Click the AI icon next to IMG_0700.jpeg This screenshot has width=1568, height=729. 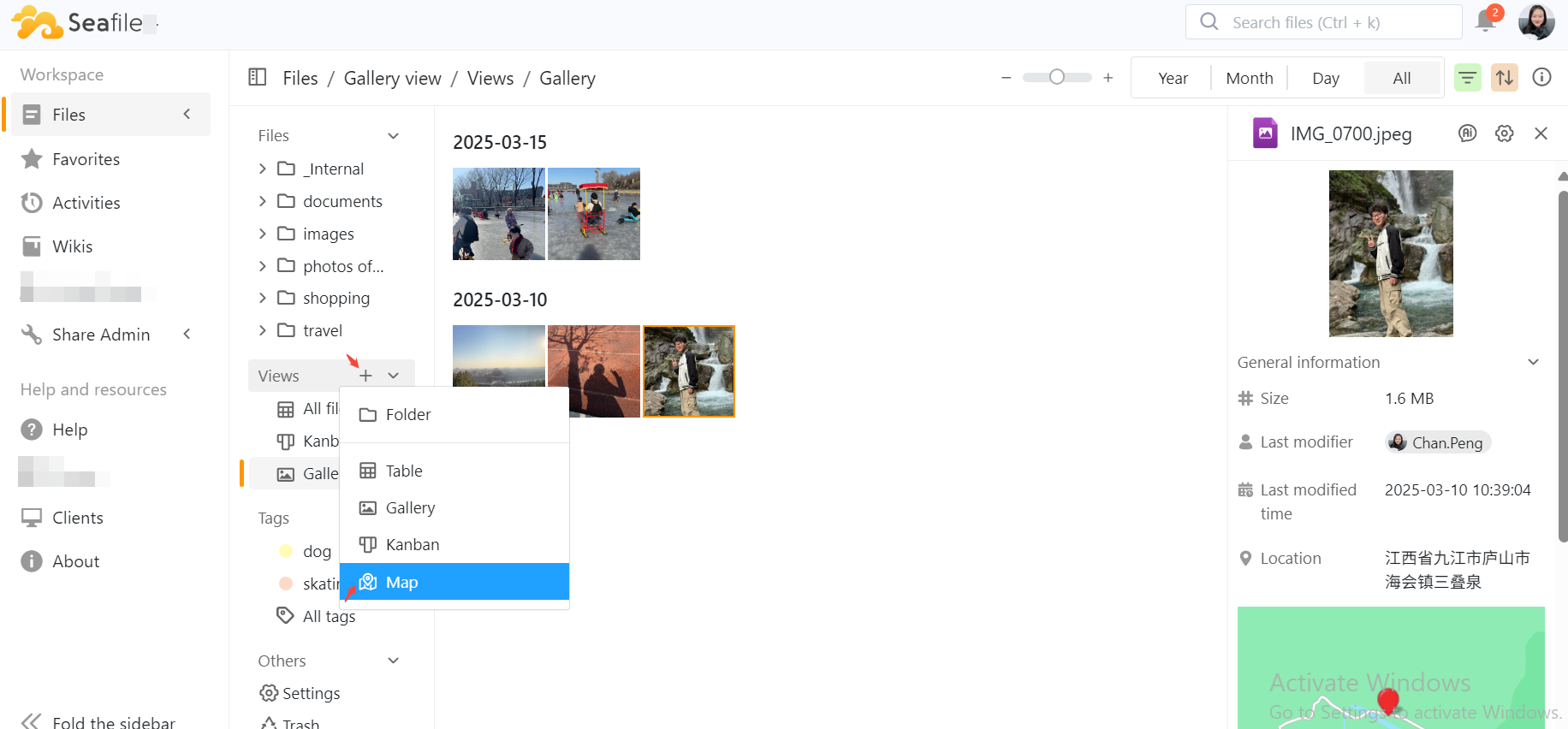(1467, 133)
